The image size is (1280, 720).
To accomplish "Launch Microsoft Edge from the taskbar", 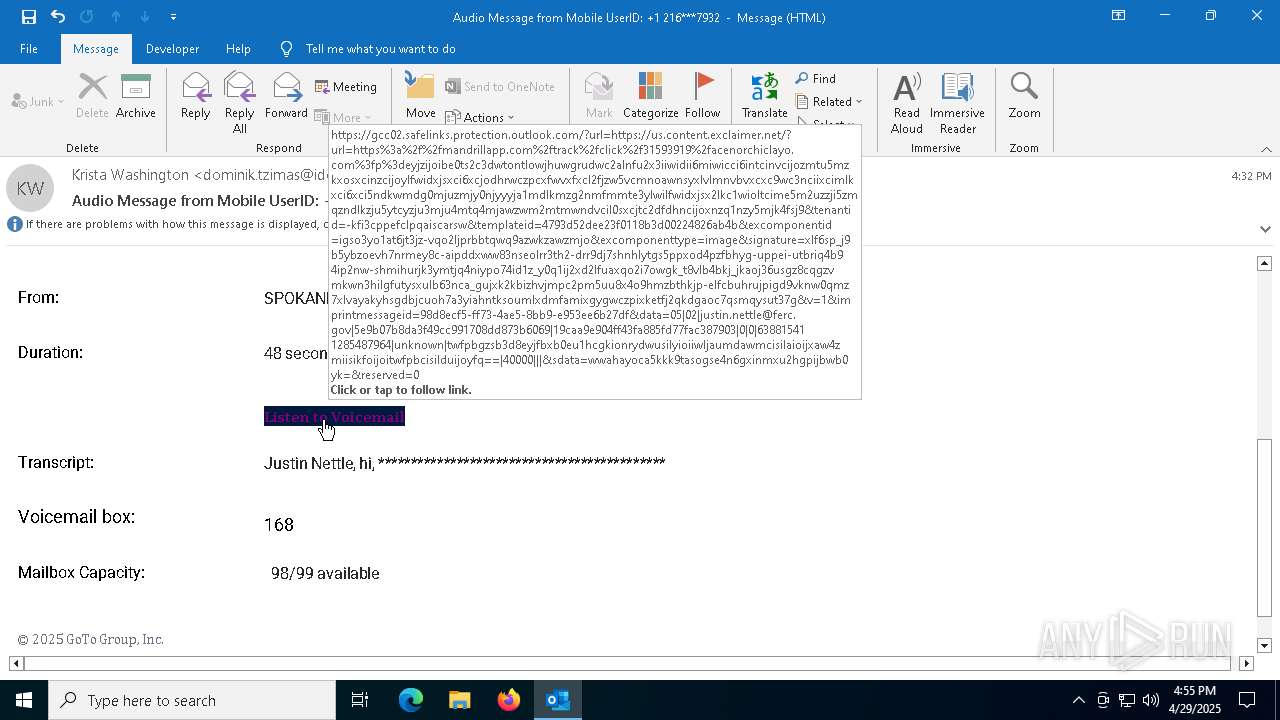I will coord(411,700).
